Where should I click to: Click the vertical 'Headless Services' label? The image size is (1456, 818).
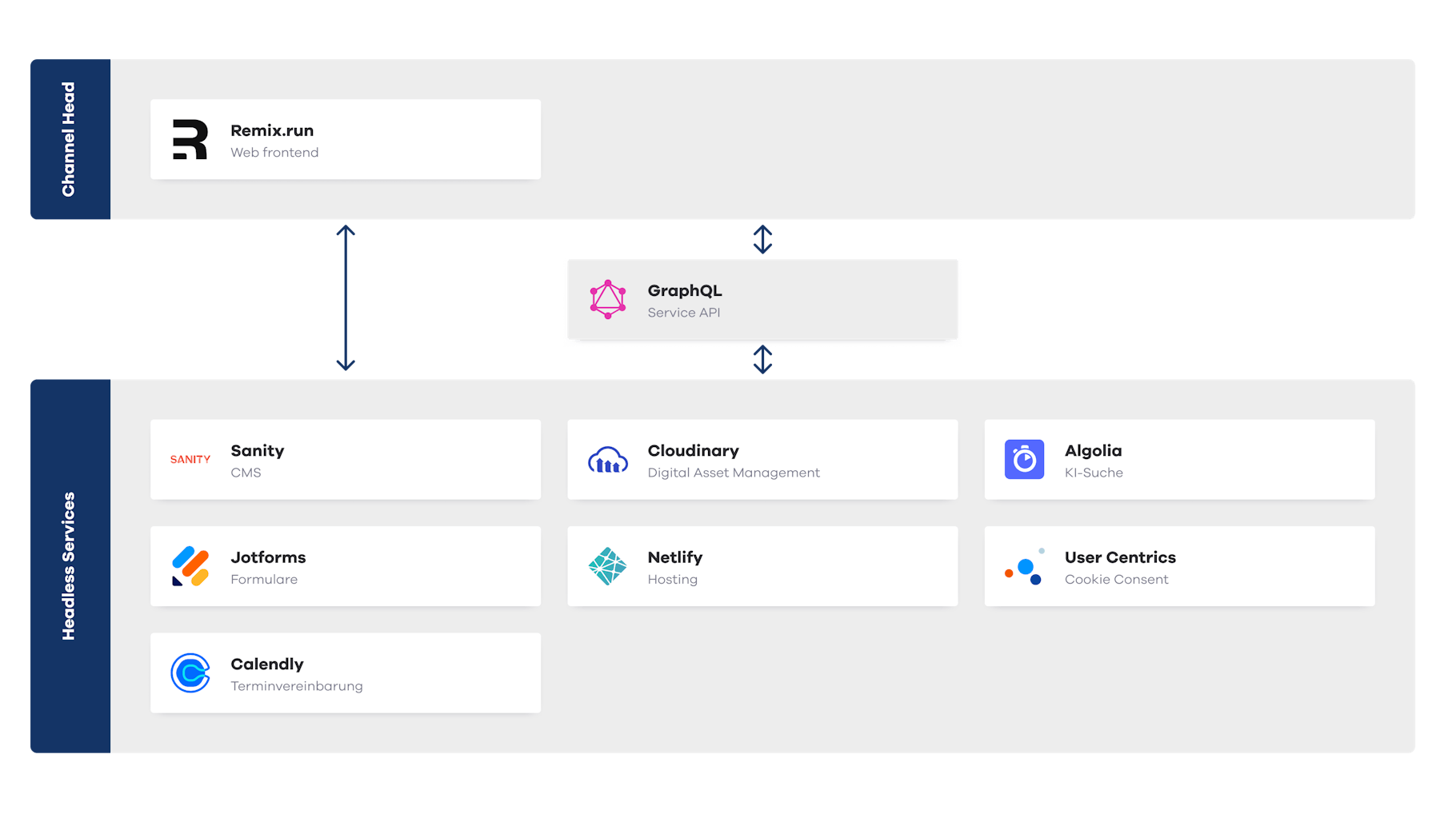[69, 566]
